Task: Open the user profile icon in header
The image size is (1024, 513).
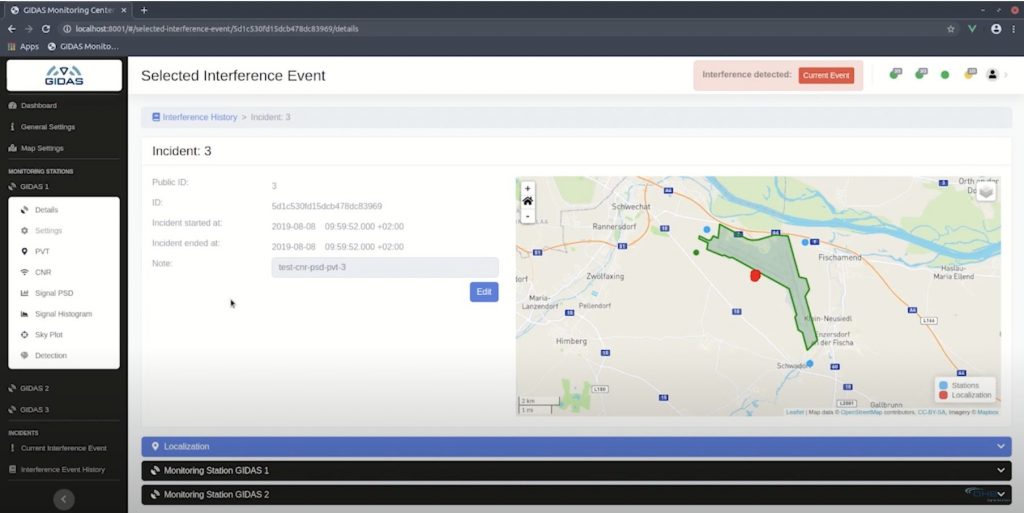Action: pyautogui.click(x=993, y=75)
